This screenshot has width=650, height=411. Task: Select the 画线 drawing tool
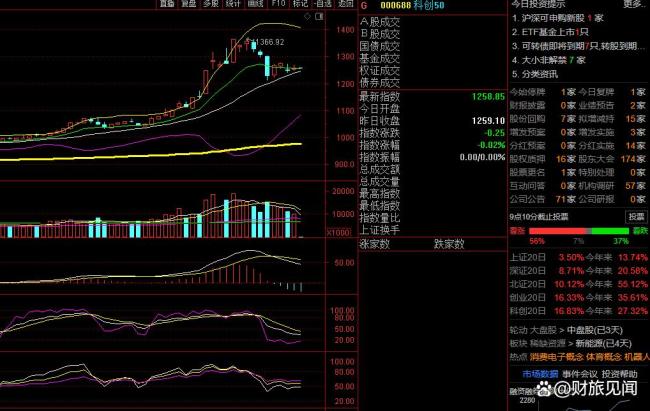(x=255, y=4)
